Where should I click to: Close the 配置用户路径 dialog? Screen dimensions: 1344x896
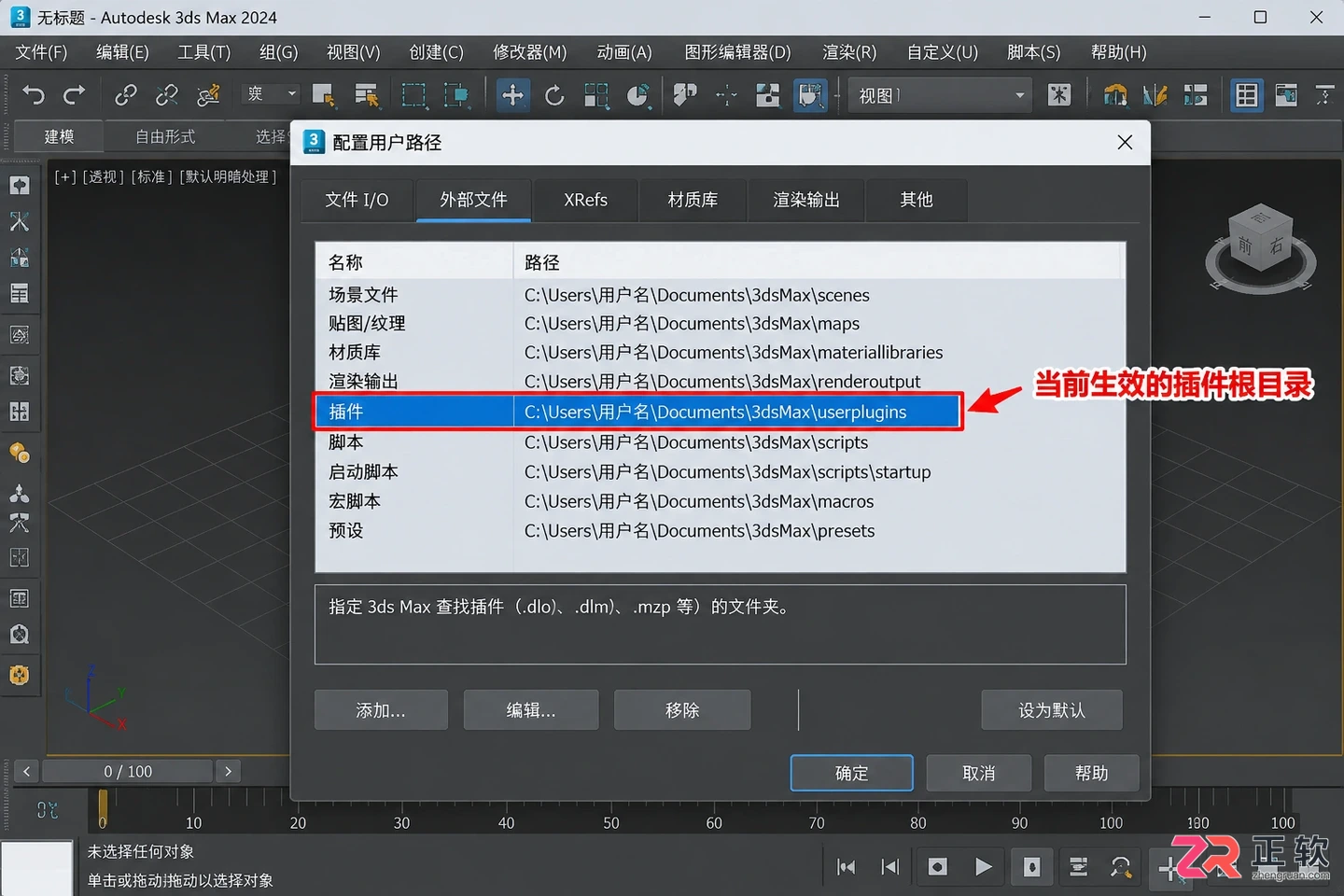1125,142
